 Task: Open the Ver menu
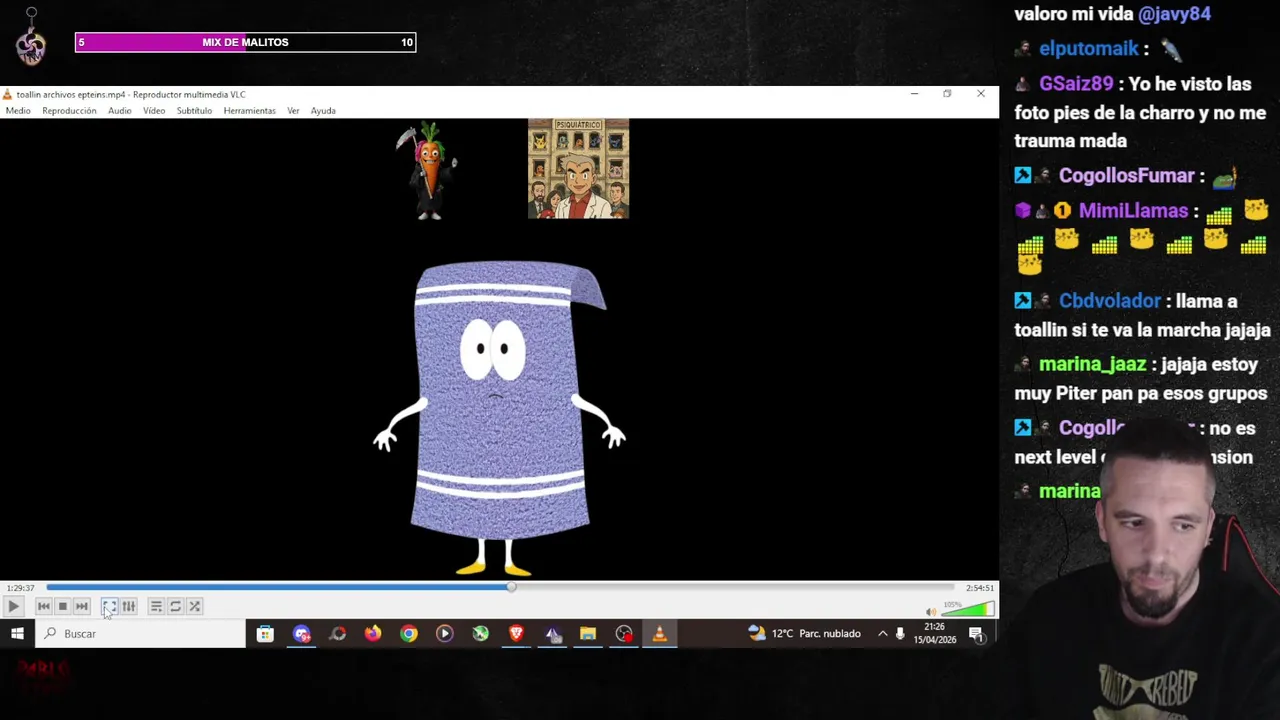pos(293,111)
